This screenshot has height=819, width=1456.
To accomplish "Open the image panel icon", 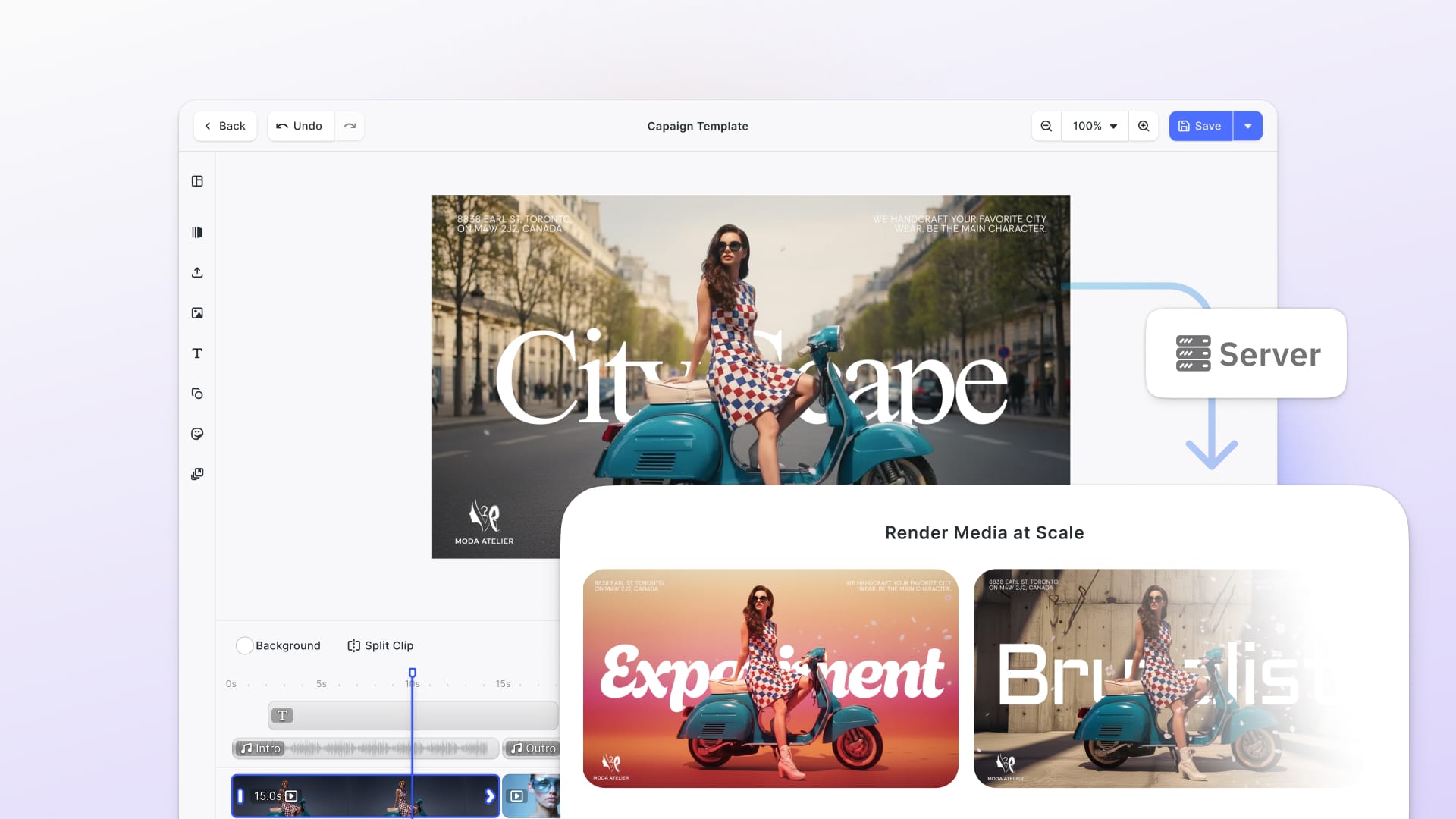I will click(197, 313).
